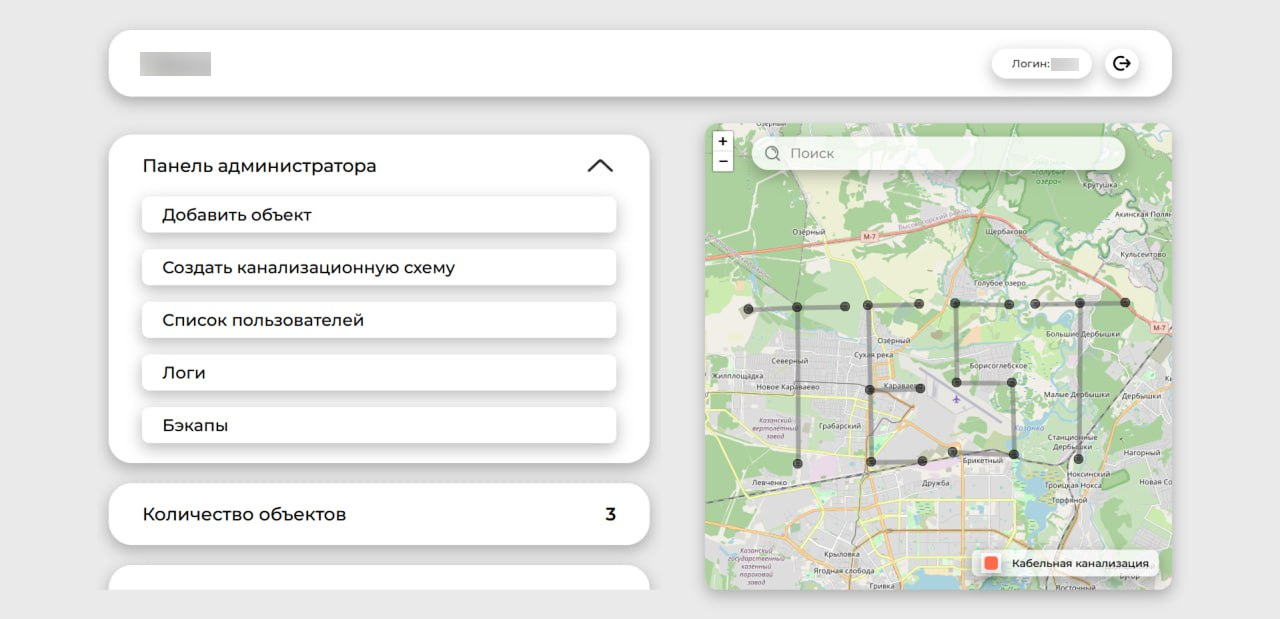Zoom in the map with plus button
Viewport: 1280px width, 619px height.
723,142
